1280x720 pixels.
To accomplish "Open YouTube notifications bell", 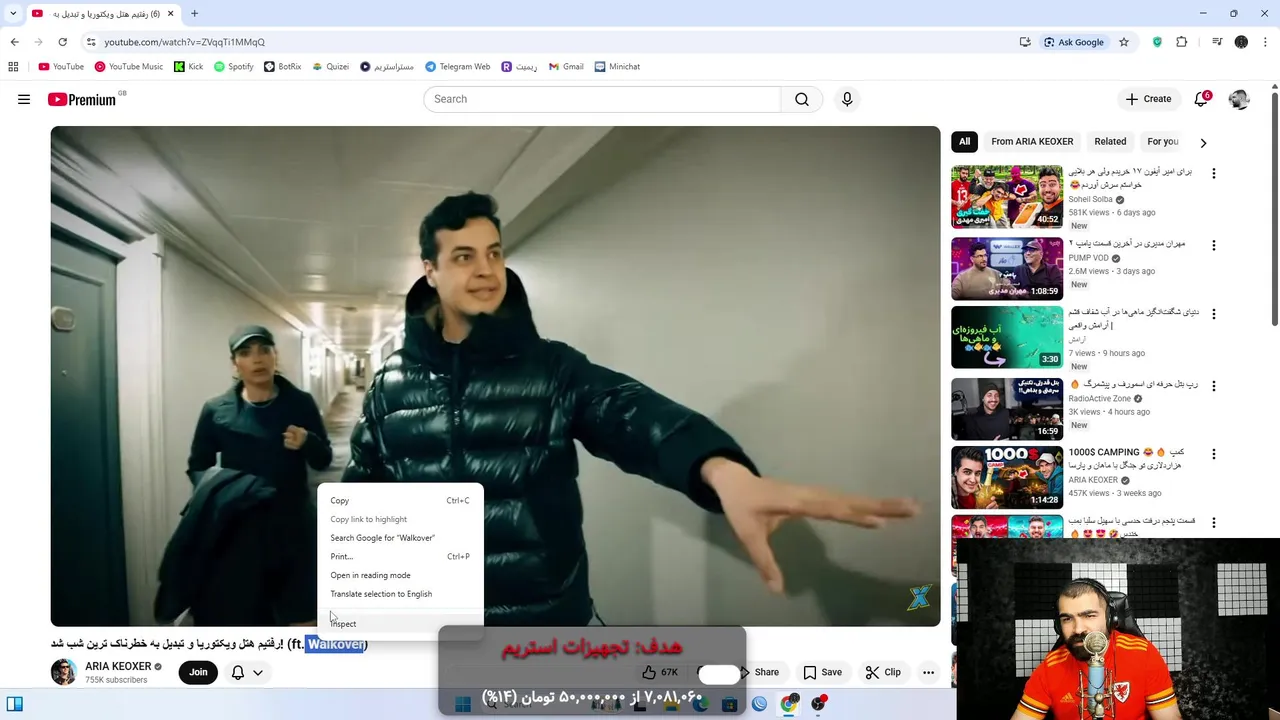I will [x=1201, y=99].
